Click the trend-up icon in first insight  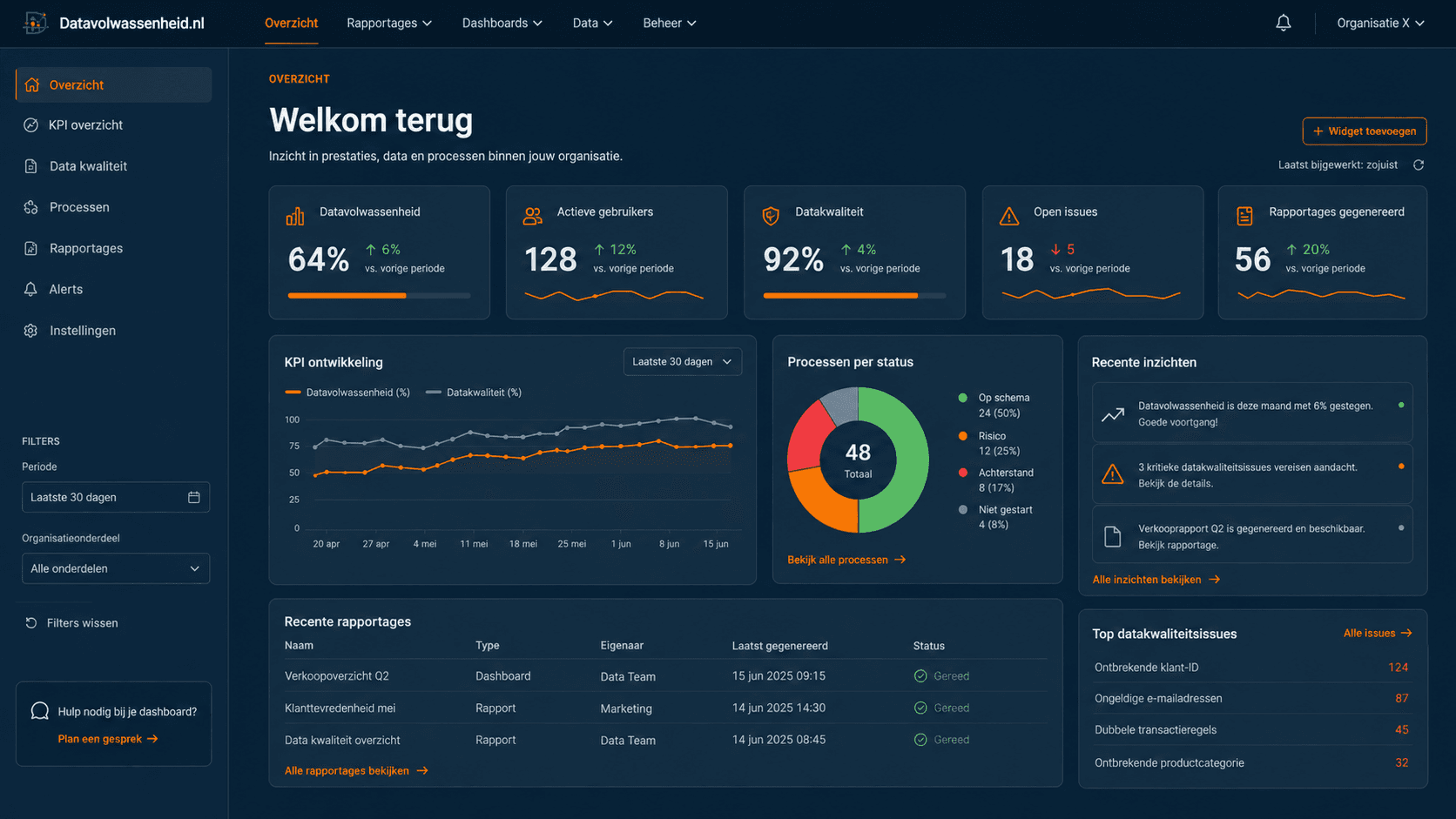1113,414
